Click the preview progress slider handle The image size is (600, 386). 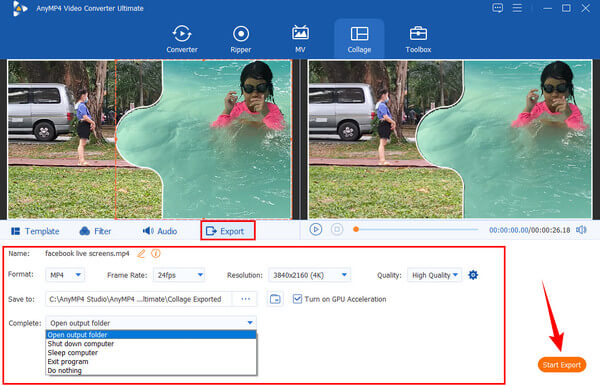pyautogui.click(x=356, y=230)
